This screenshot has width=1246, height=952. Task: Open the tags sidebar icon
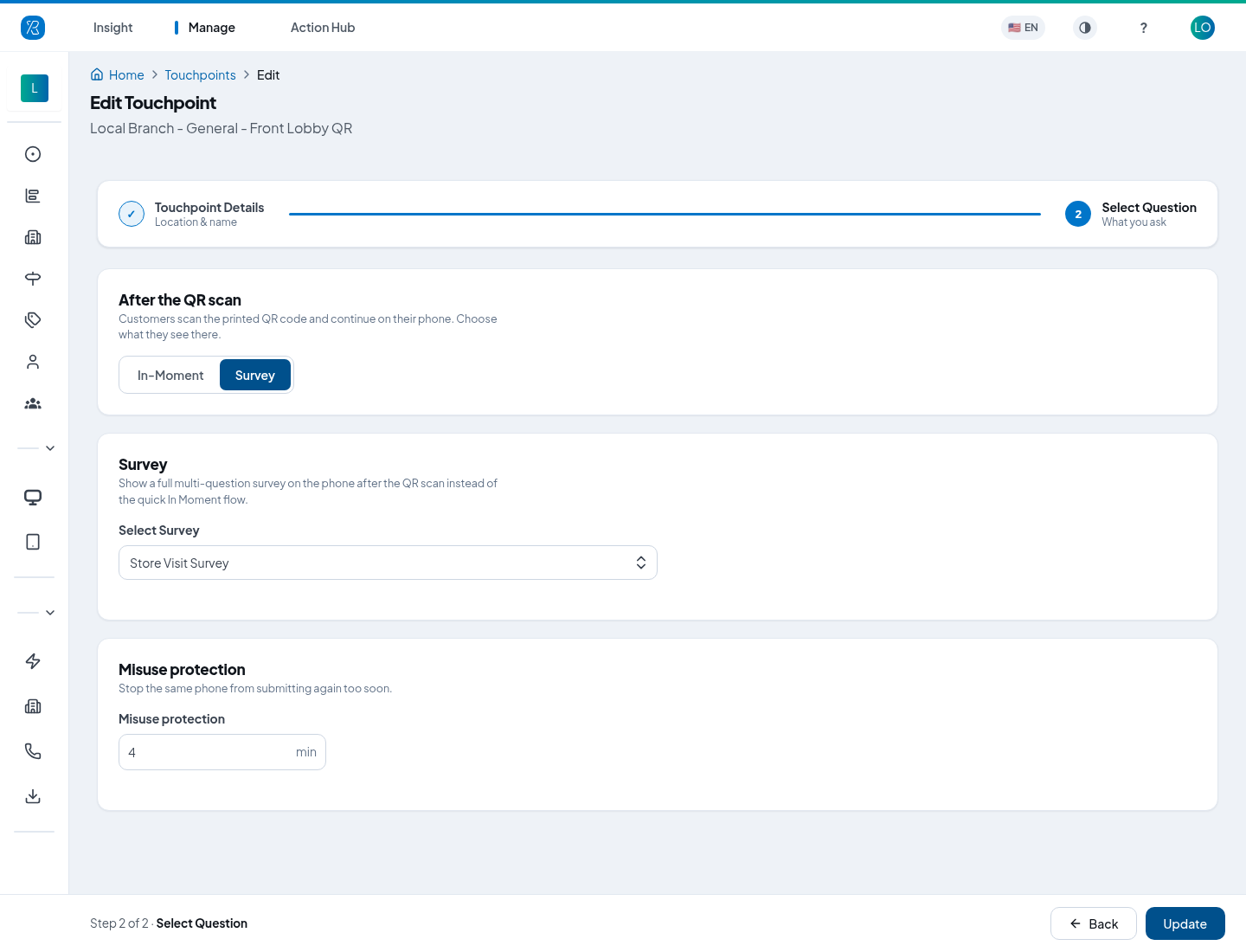[x=33, y=320]
